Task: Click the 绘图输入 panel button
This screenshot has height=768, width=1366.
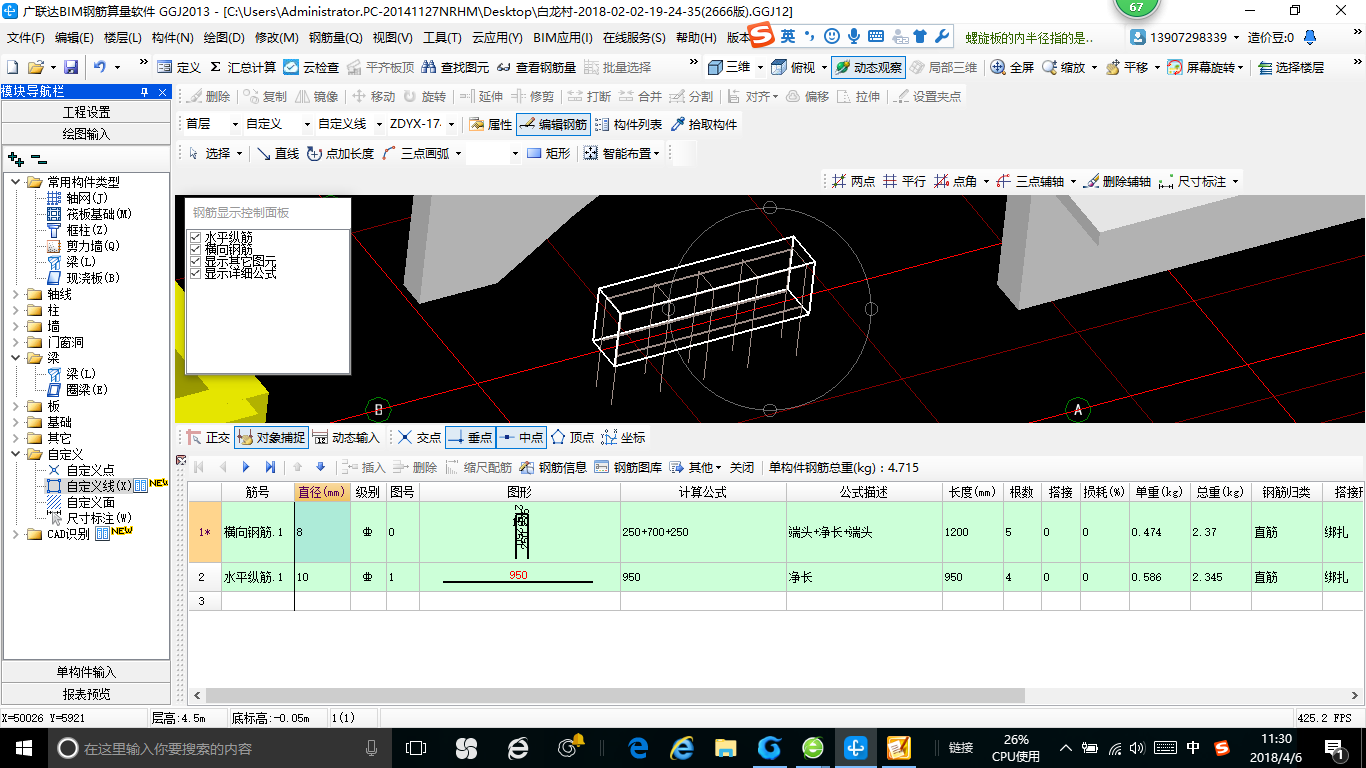Action: (86, 133)
